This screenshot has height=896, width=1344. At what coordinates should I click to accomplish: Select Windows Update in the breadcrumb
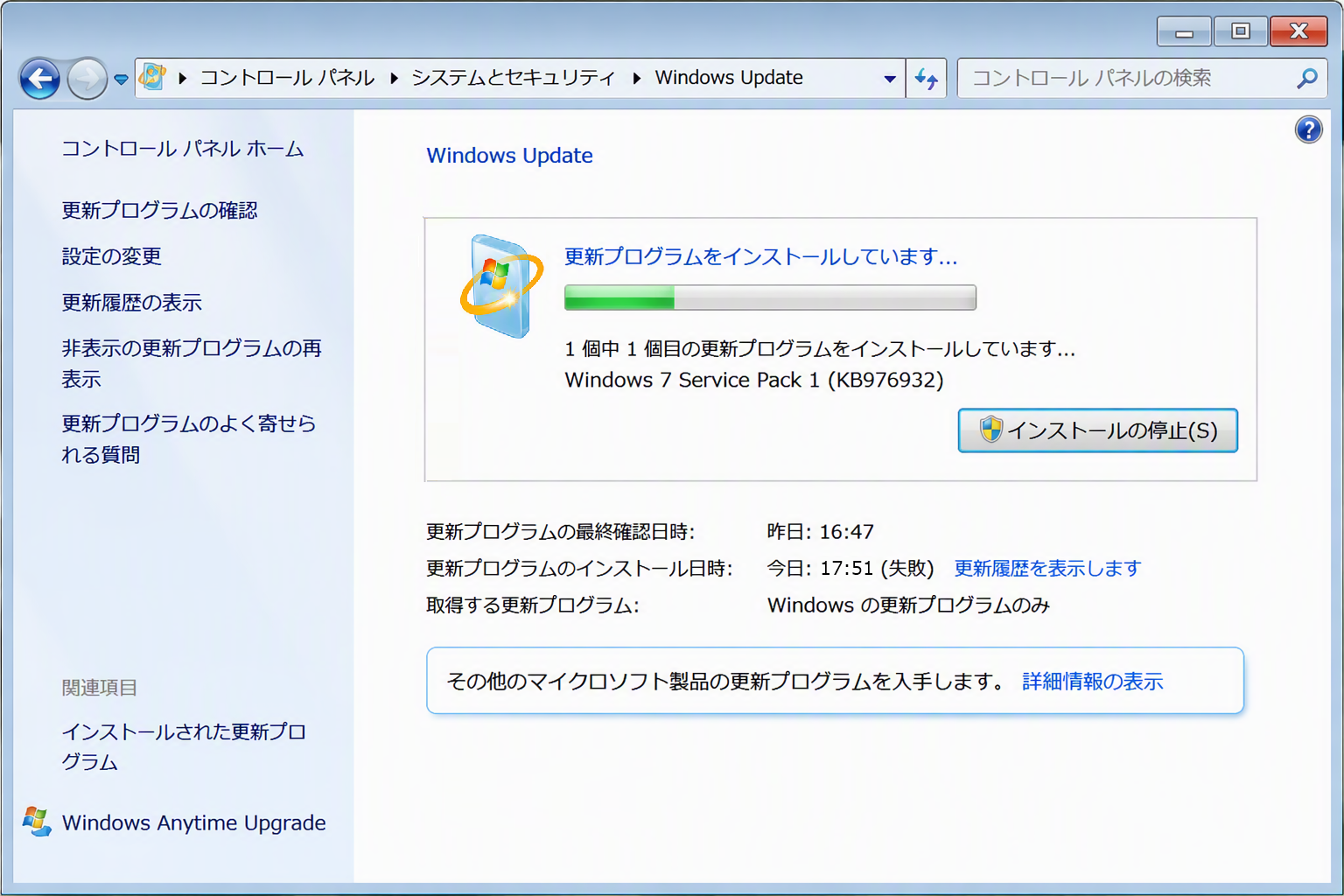pyautogui.click(x=729, y=78)
